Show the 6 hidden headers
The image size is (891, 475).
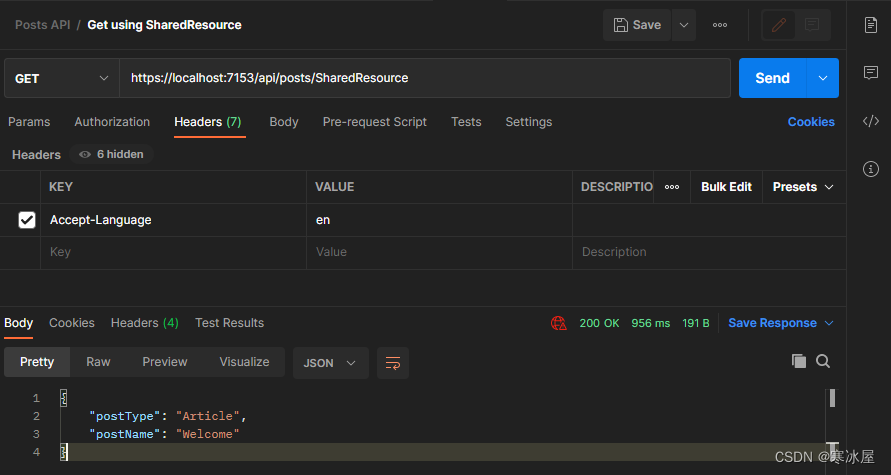click(x=111, y=154)
